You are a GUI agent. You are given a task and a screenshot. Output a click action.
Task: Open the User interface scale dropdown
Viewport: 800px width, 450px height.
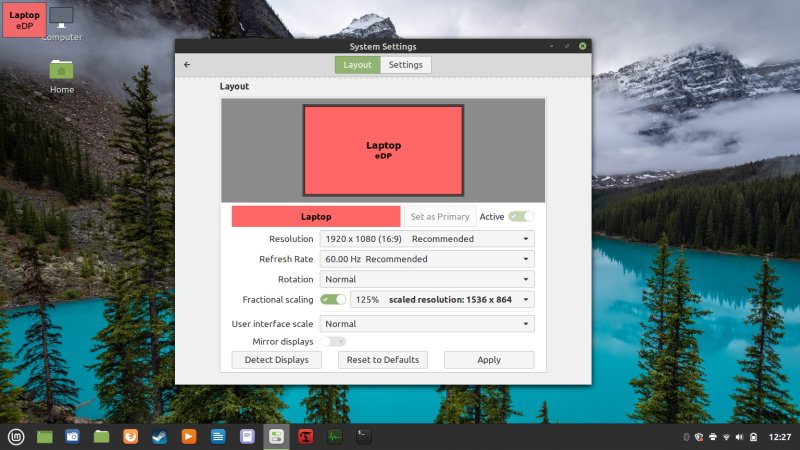(x=427, y=324)
